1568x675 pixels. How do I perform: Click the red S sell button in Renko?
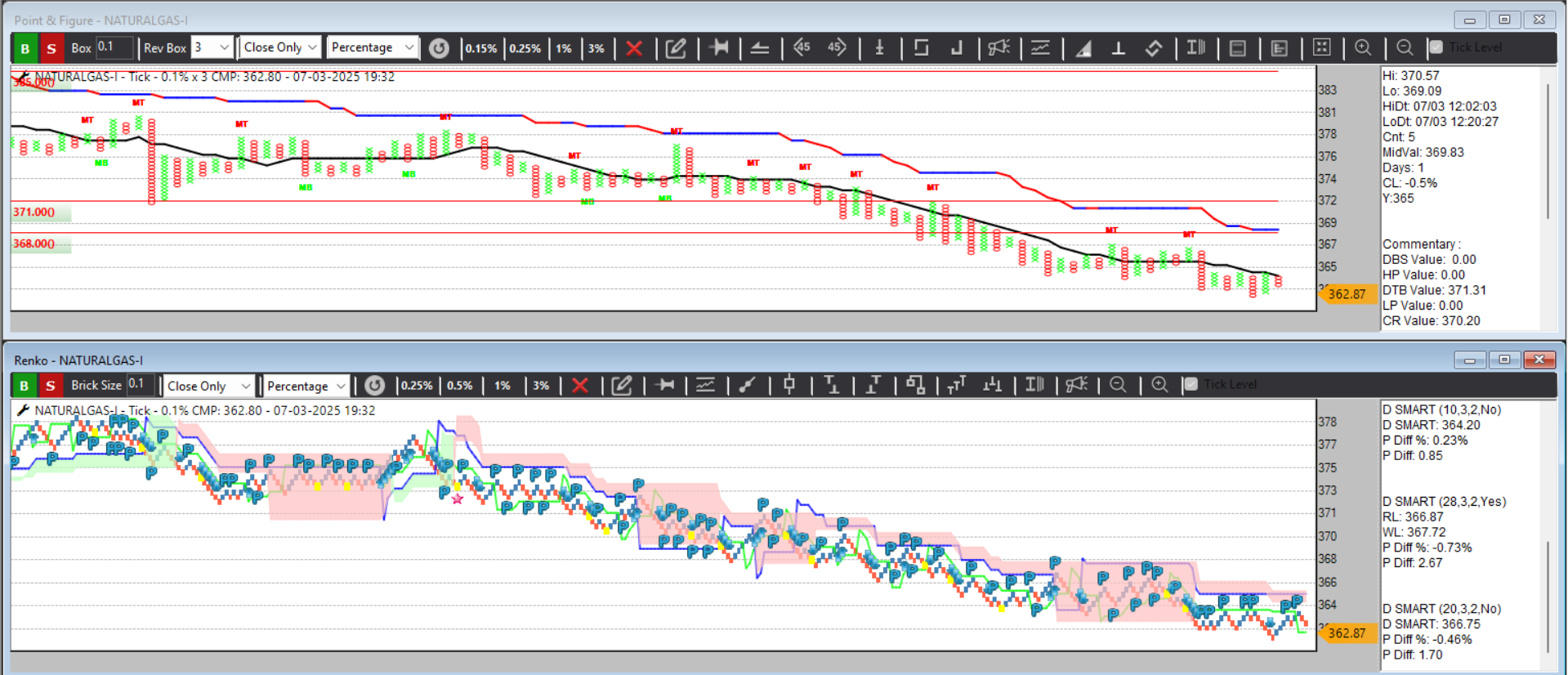click(51, 386)
